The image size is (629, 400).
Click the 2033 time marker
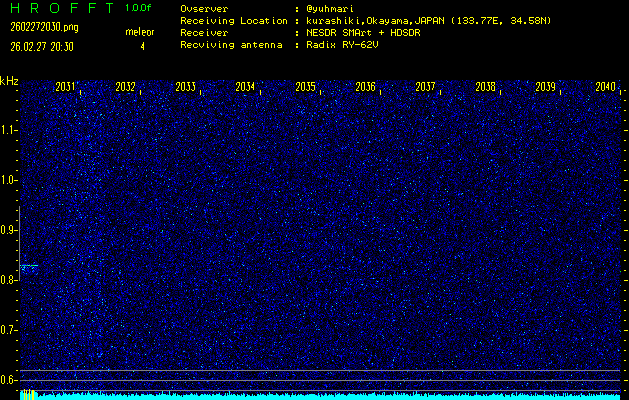coord(186,87)
